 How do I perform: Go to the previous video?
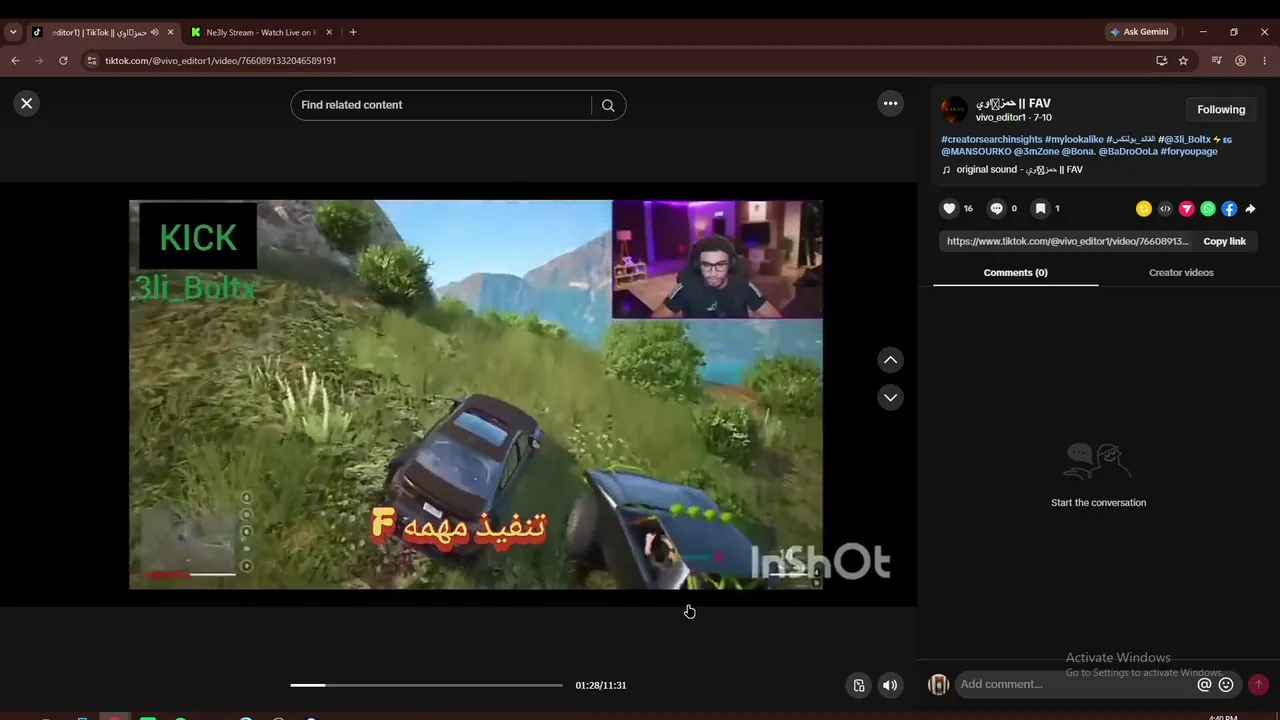[890, 360]
